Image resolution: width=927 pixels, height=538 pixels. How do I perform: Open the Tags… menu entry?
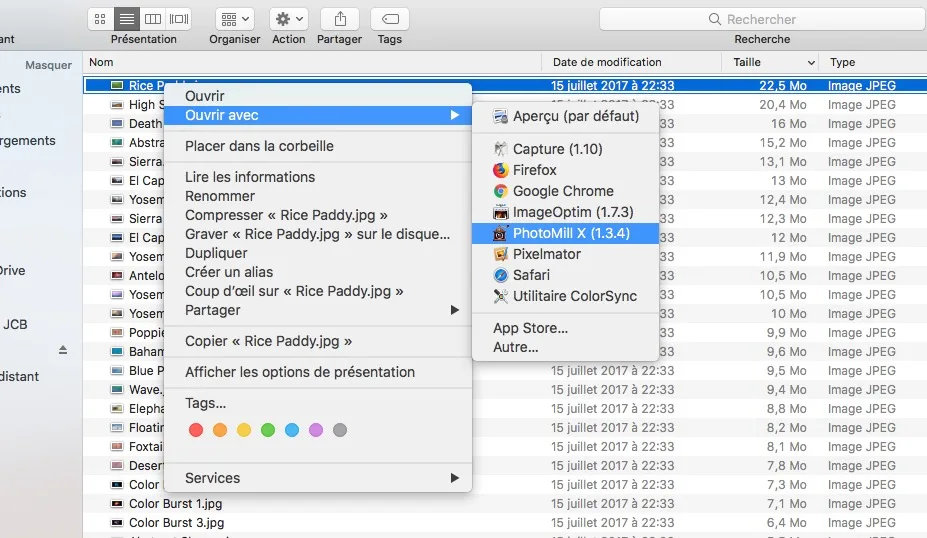[318, 403]
